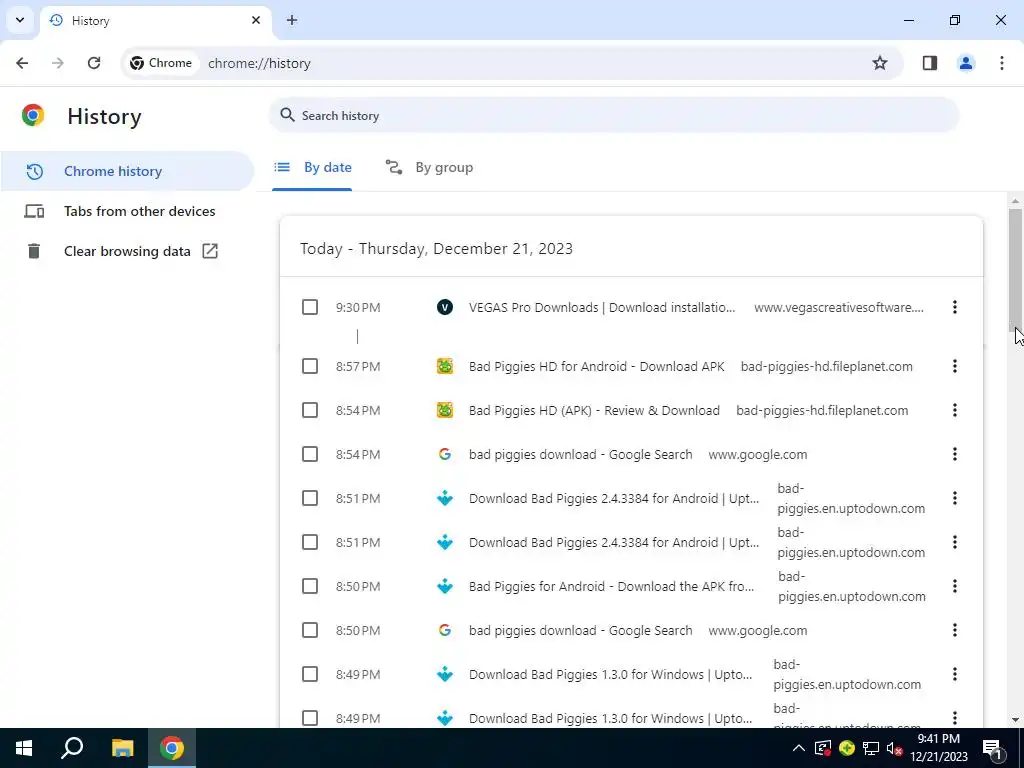Check the 8:54 PM Review & Download entry

tap(310, 410)
